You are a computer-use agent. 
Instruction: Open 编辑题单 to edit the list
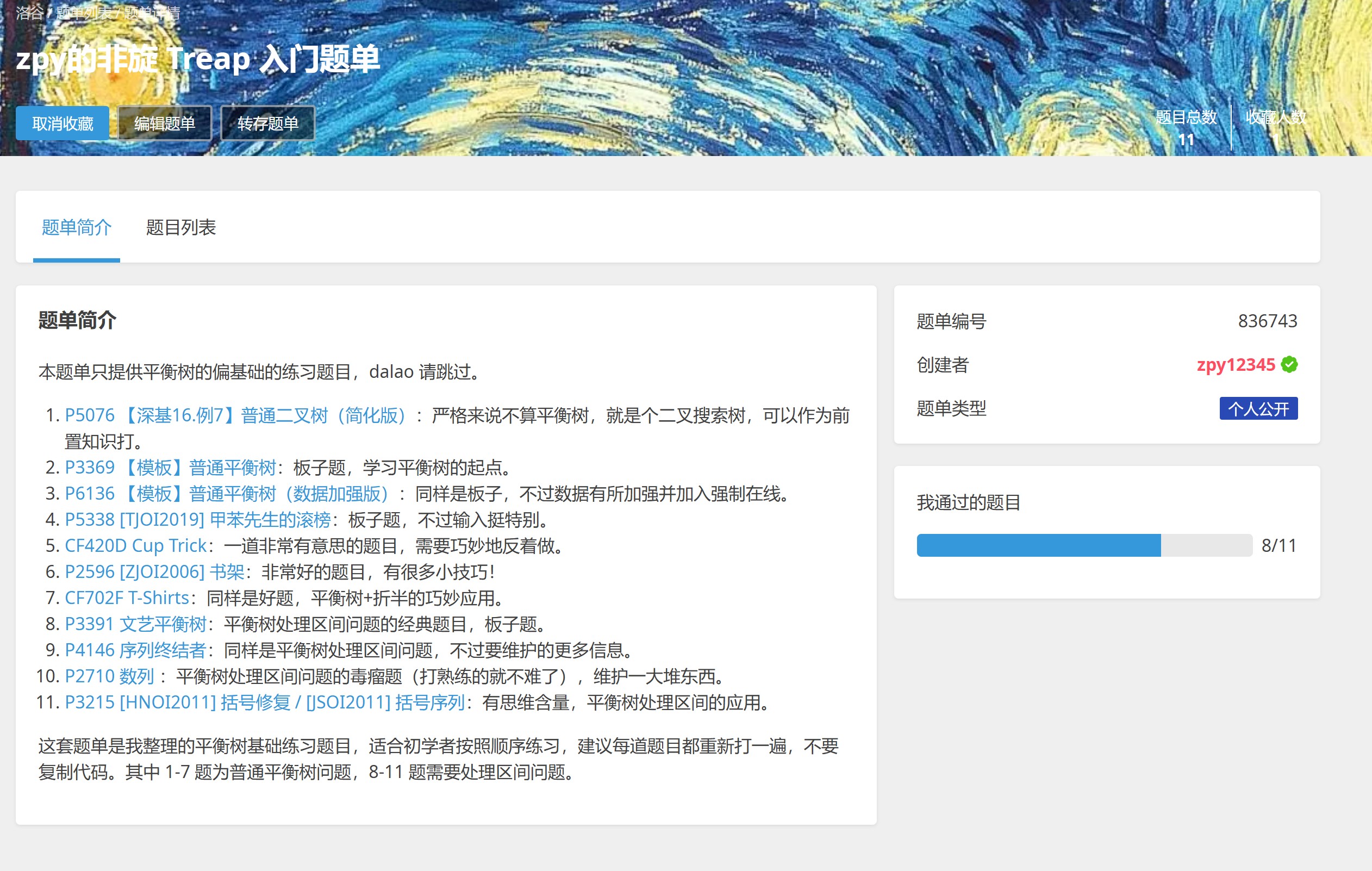[x=165, y=123]
